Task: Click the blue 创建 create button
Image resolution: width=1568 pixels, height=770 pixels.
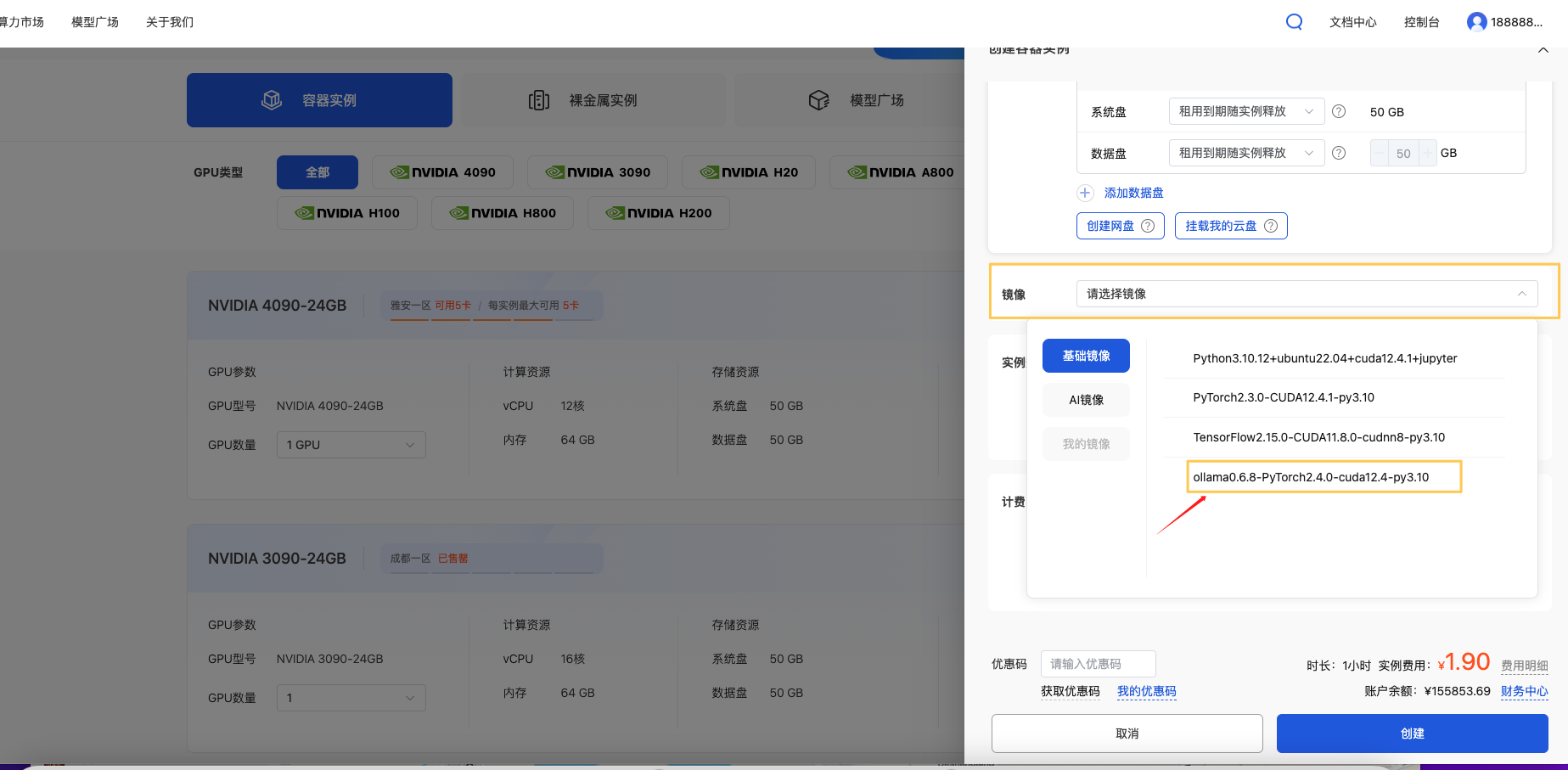Action: [x=1413, y=733]
